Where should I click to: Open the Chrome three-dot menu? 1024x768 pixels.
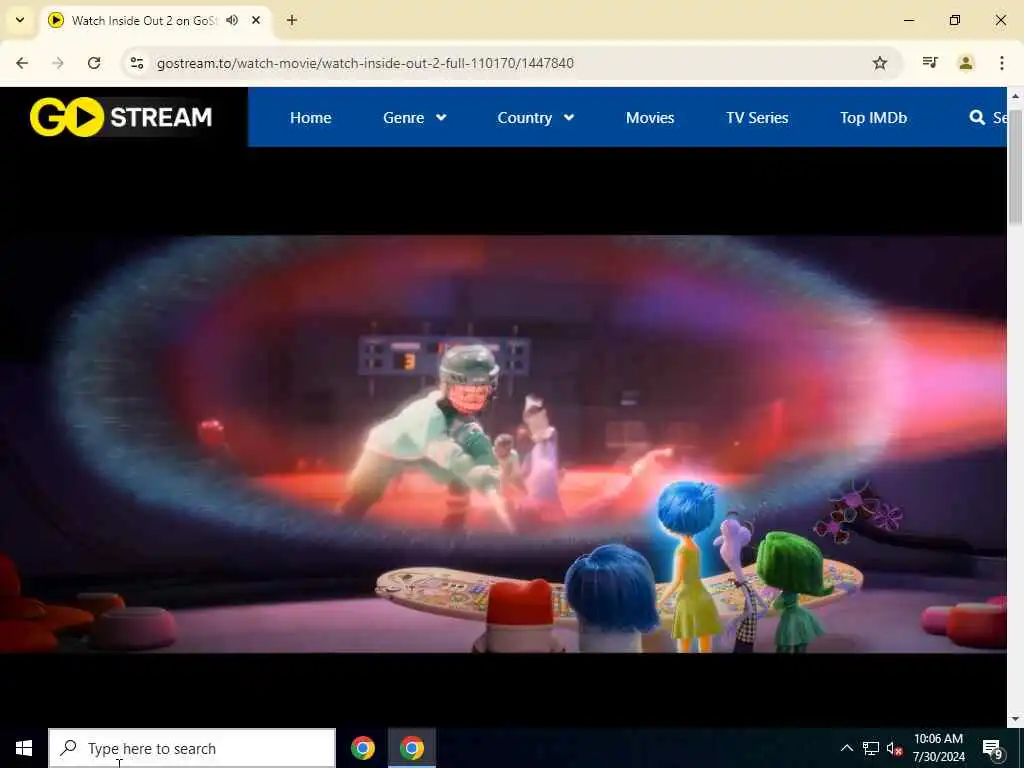click(1002, 63)
